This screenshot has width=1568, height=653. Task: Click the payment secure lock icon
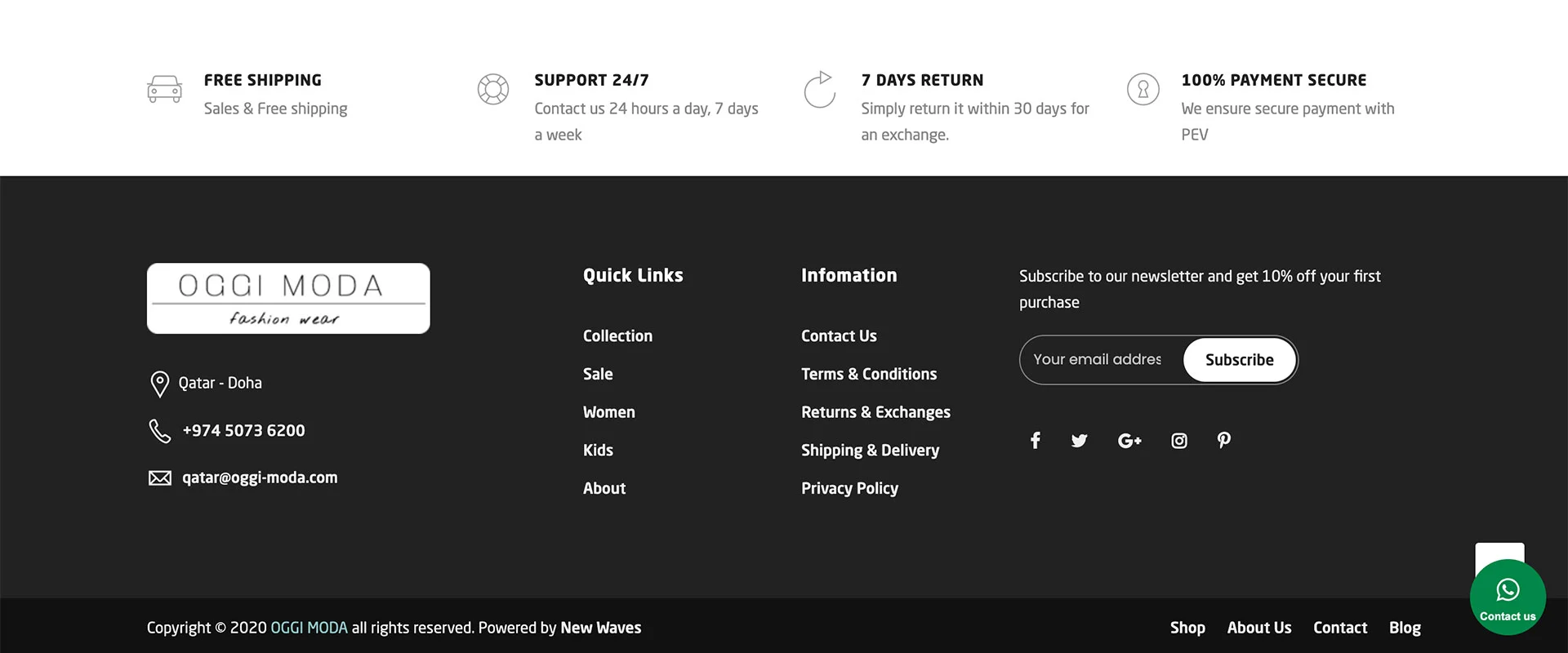[x=1143, y=89]
